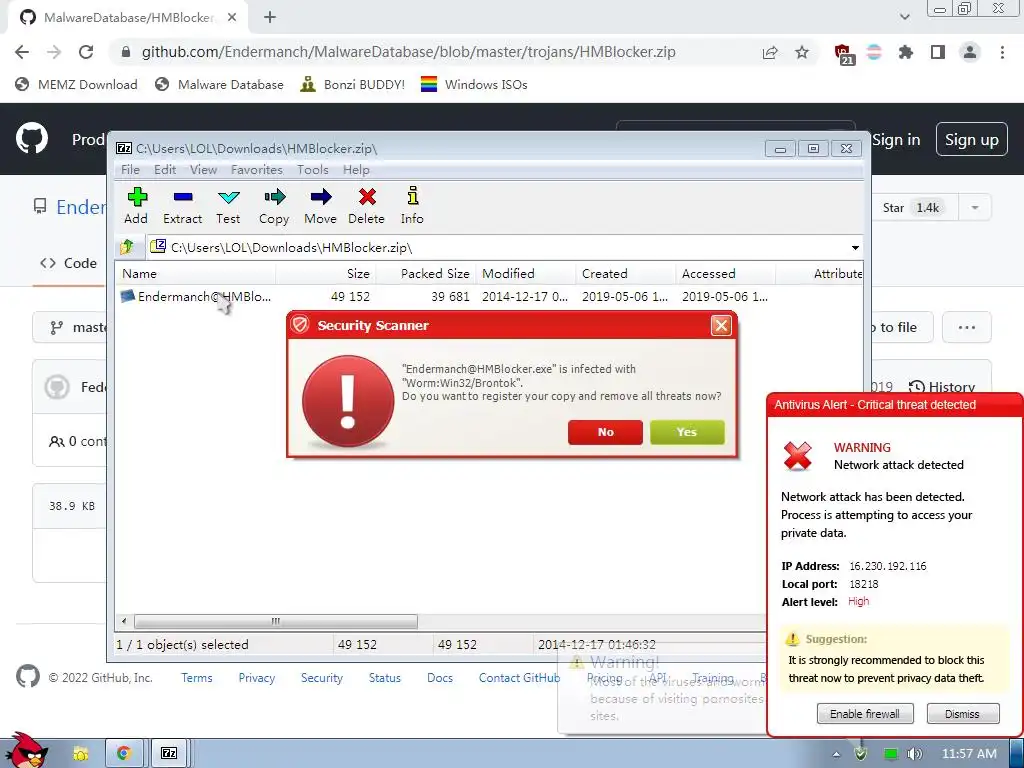Open the Tools menu in 7-Zip
Viewport: 1024px width, 768px height.
[313, 170]
